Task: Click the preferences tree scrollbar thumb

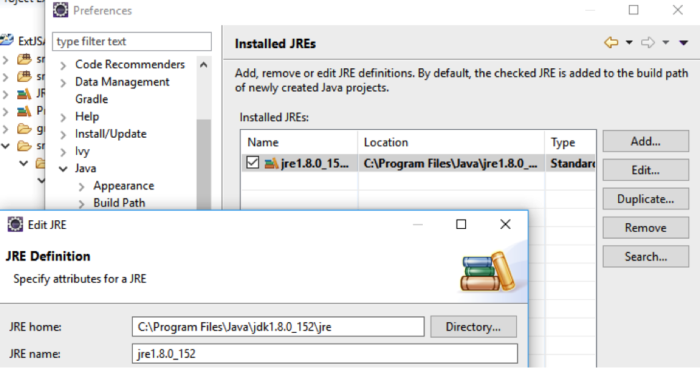Action: [x=204, y=164]
